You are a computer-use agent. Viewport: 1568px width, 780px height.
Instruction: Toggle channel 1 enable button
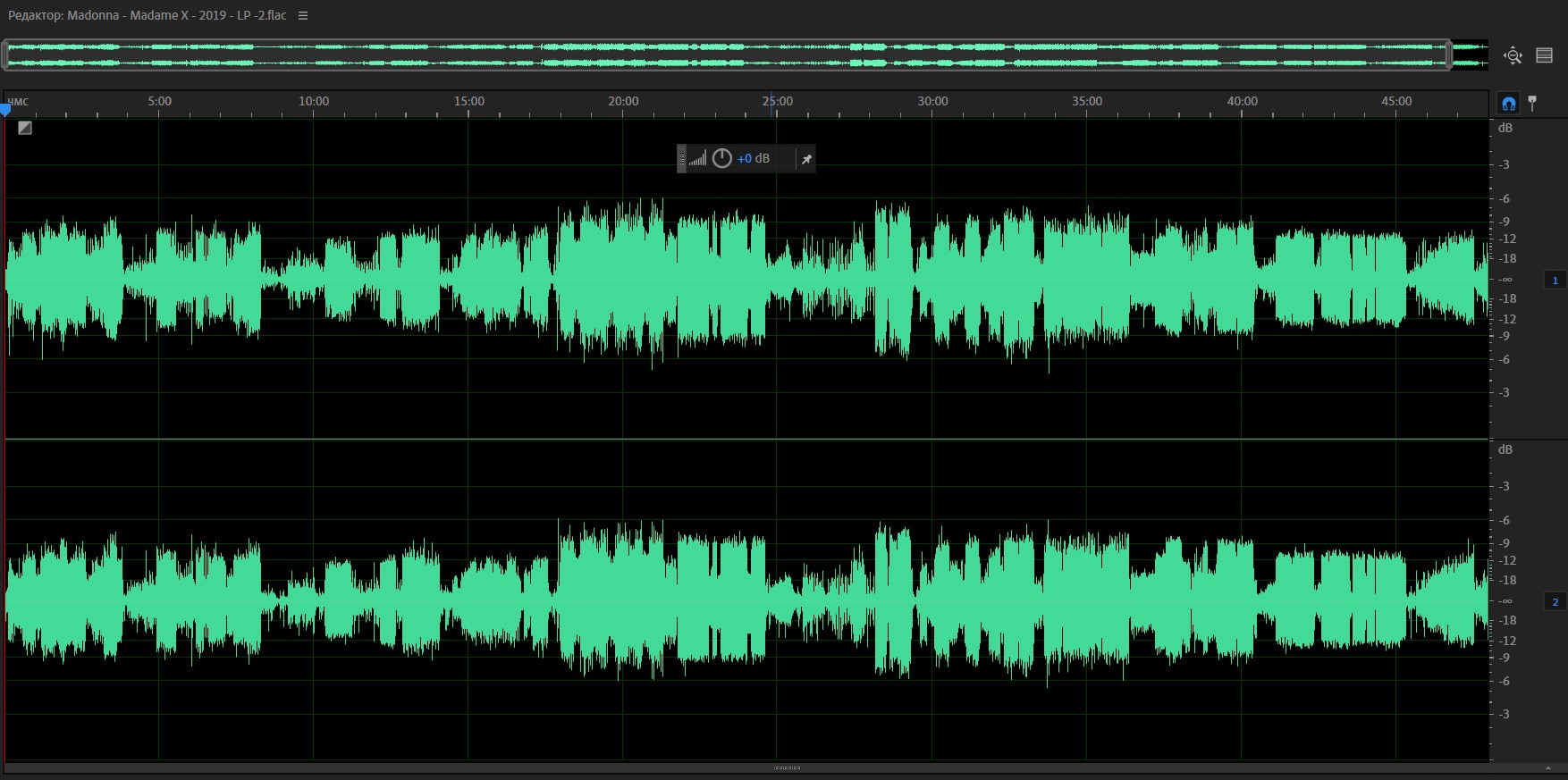[1555, 281]
